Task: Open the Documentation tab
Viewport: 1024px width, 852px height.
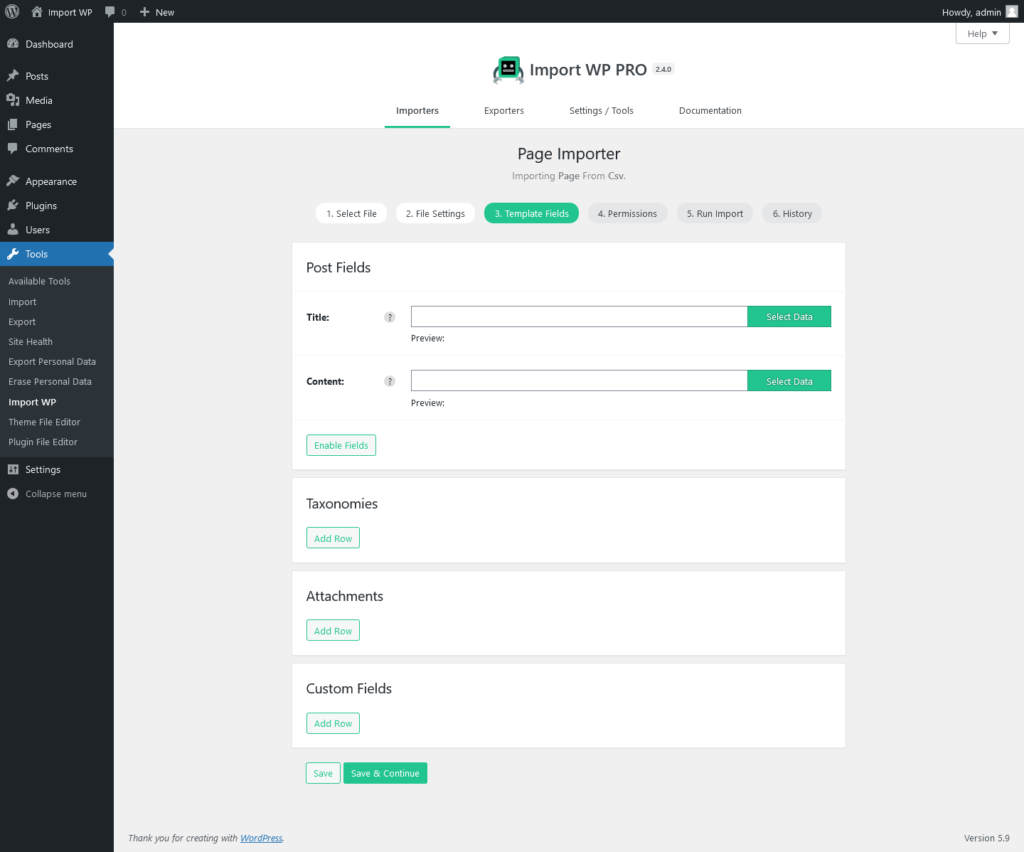Action: pyautogui.click(x=711, y=110)
